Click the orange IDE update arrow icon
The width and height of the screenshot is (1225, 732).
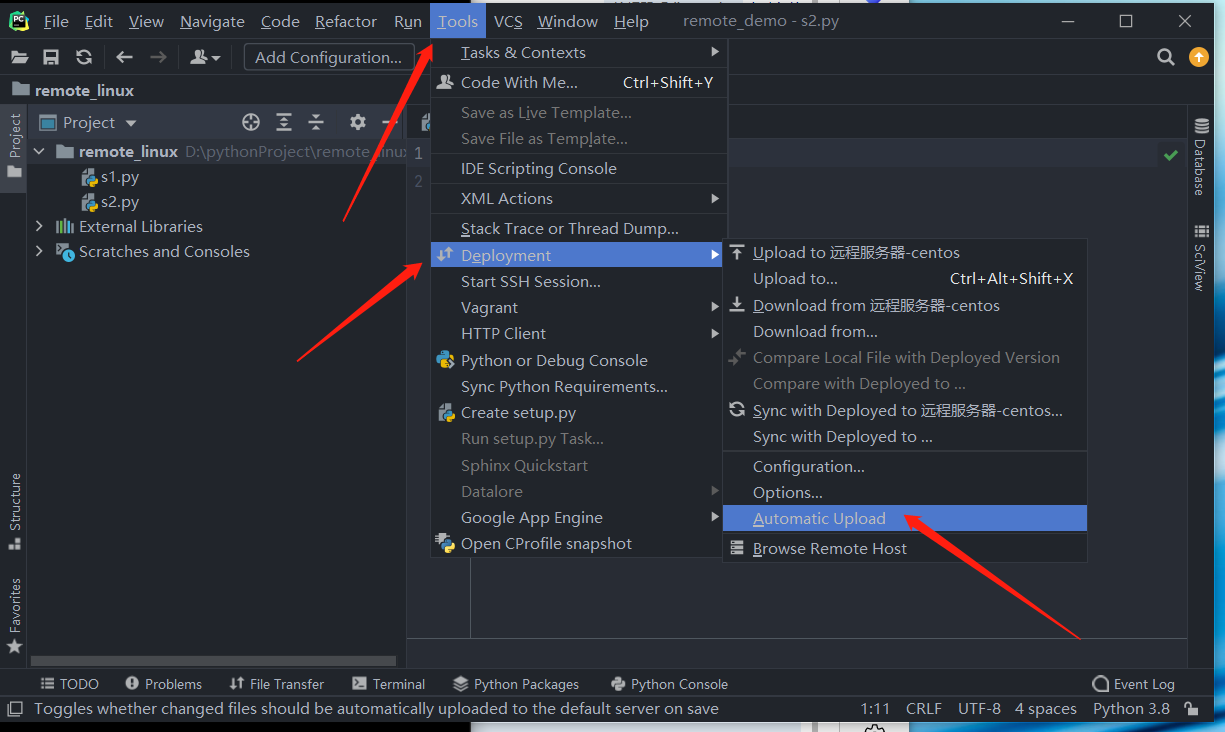point(1198,57)
